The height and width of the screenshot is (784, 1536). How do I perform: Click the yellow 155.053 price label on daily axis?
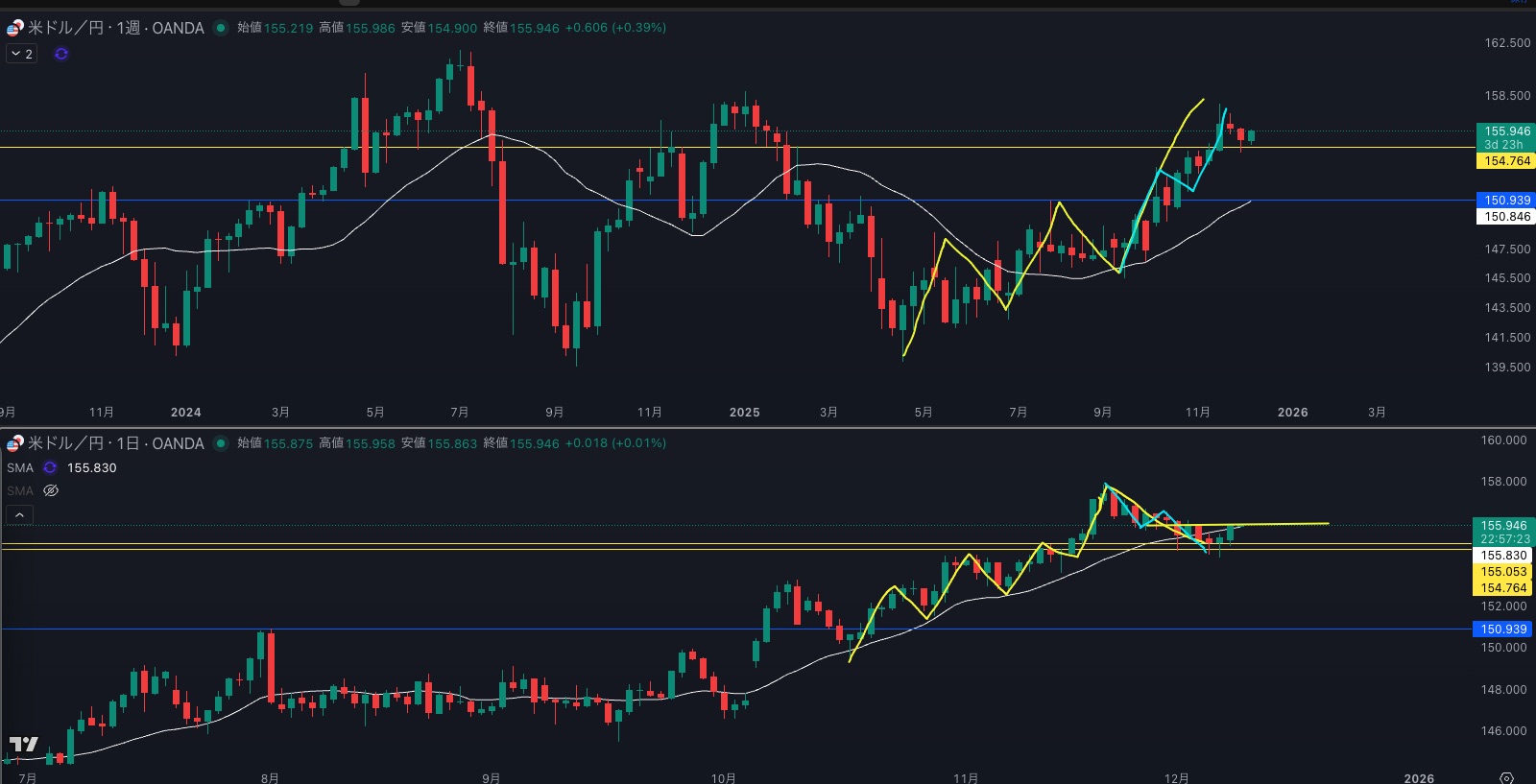pos(1502,572)
